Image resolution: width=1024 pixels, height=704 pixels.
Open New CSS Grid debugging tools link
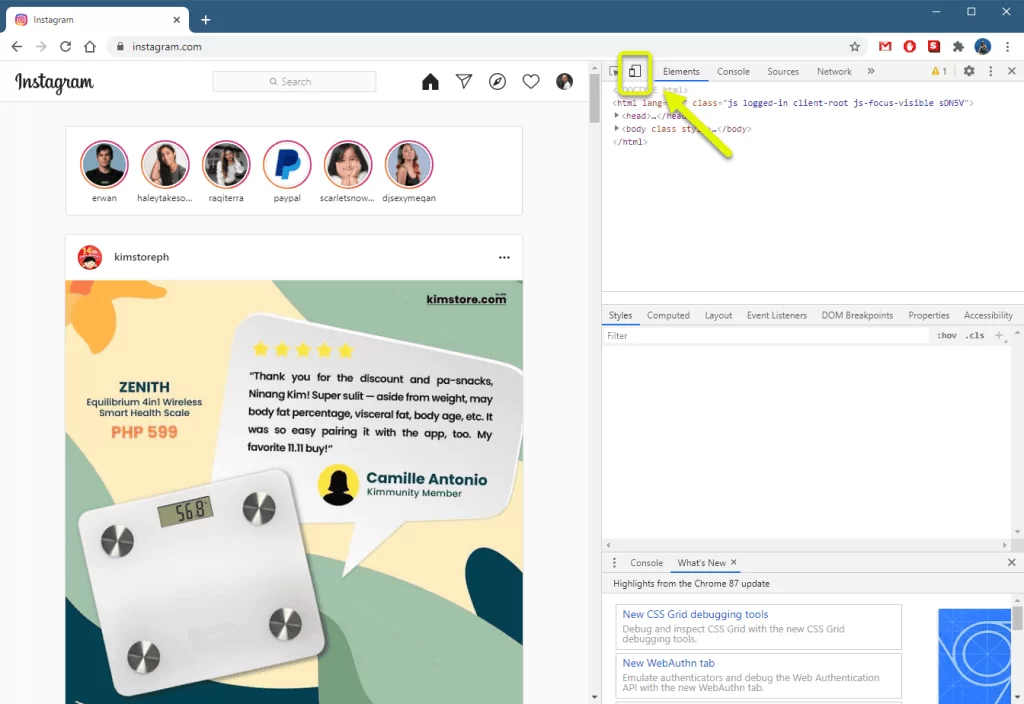695,615
